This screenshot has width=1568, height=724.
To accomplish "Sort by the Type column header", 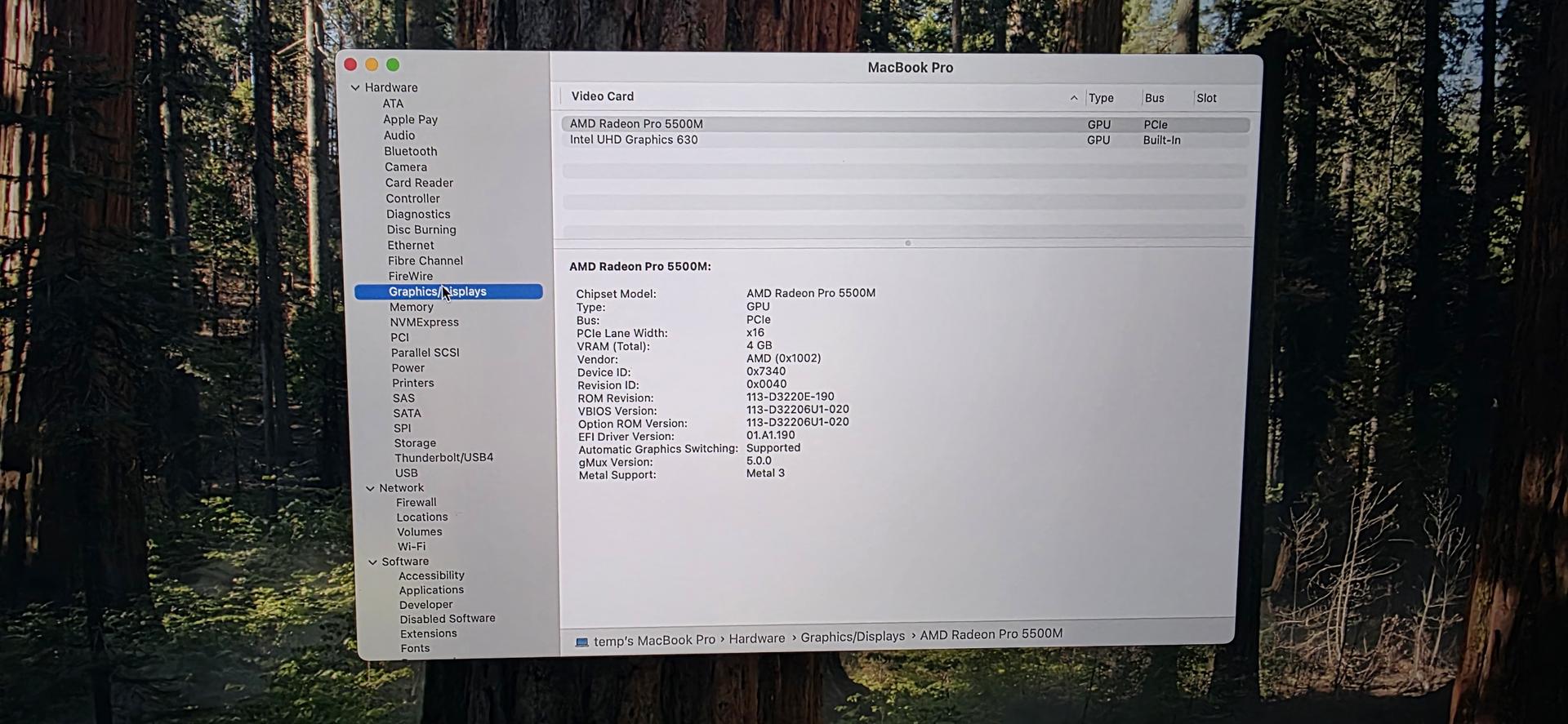I will [x=1100, y=98].
